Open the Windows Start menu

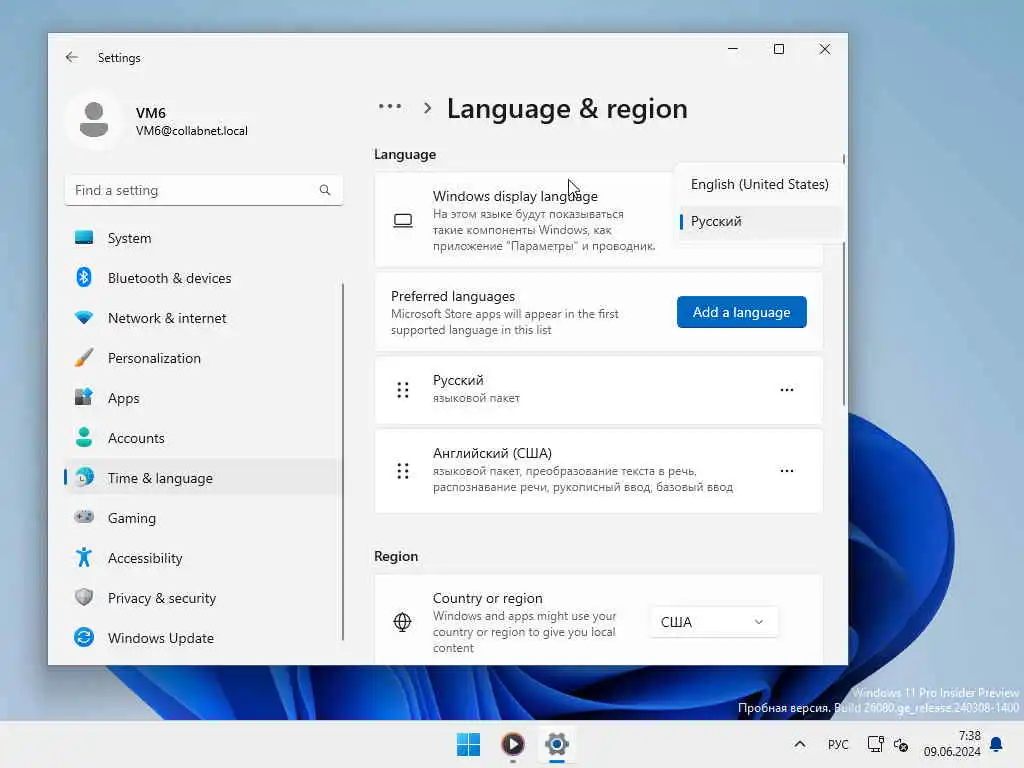(x=468, y=744)
